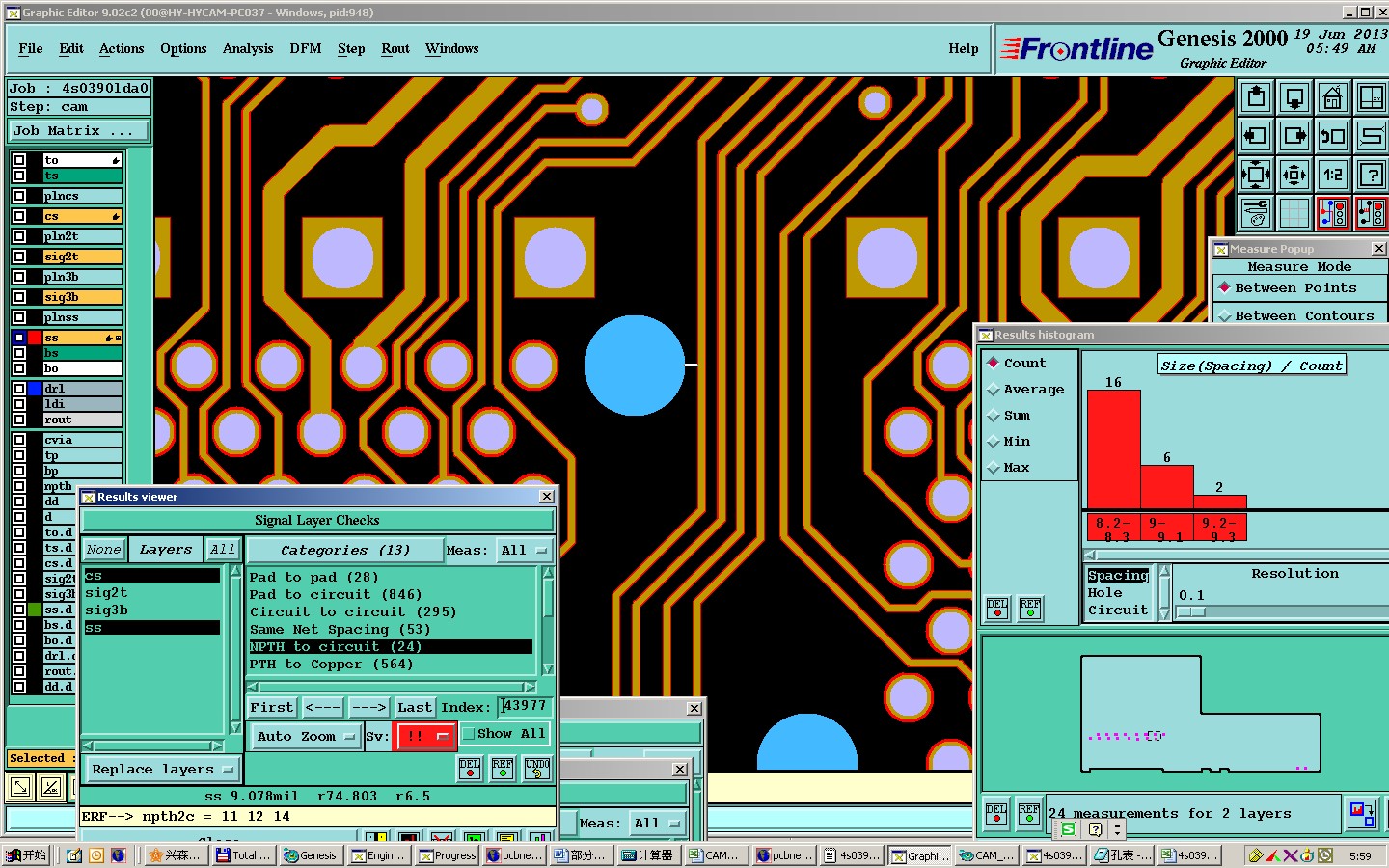Open Meas: All dropdown in lower background window
1389x868 pixels.
click(657, 823)
